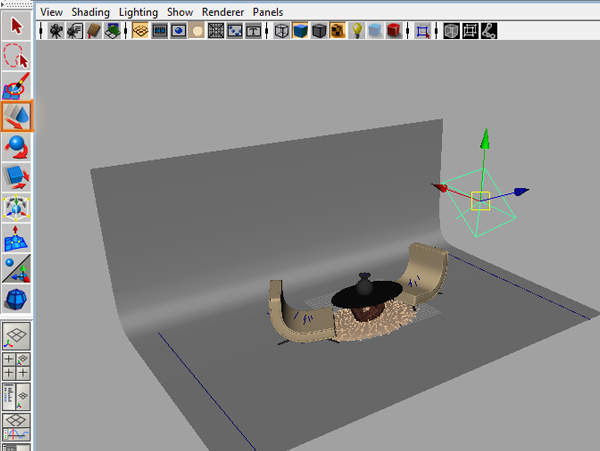Toggle Use All Lights lightbulb

click(x=357, y=31)
